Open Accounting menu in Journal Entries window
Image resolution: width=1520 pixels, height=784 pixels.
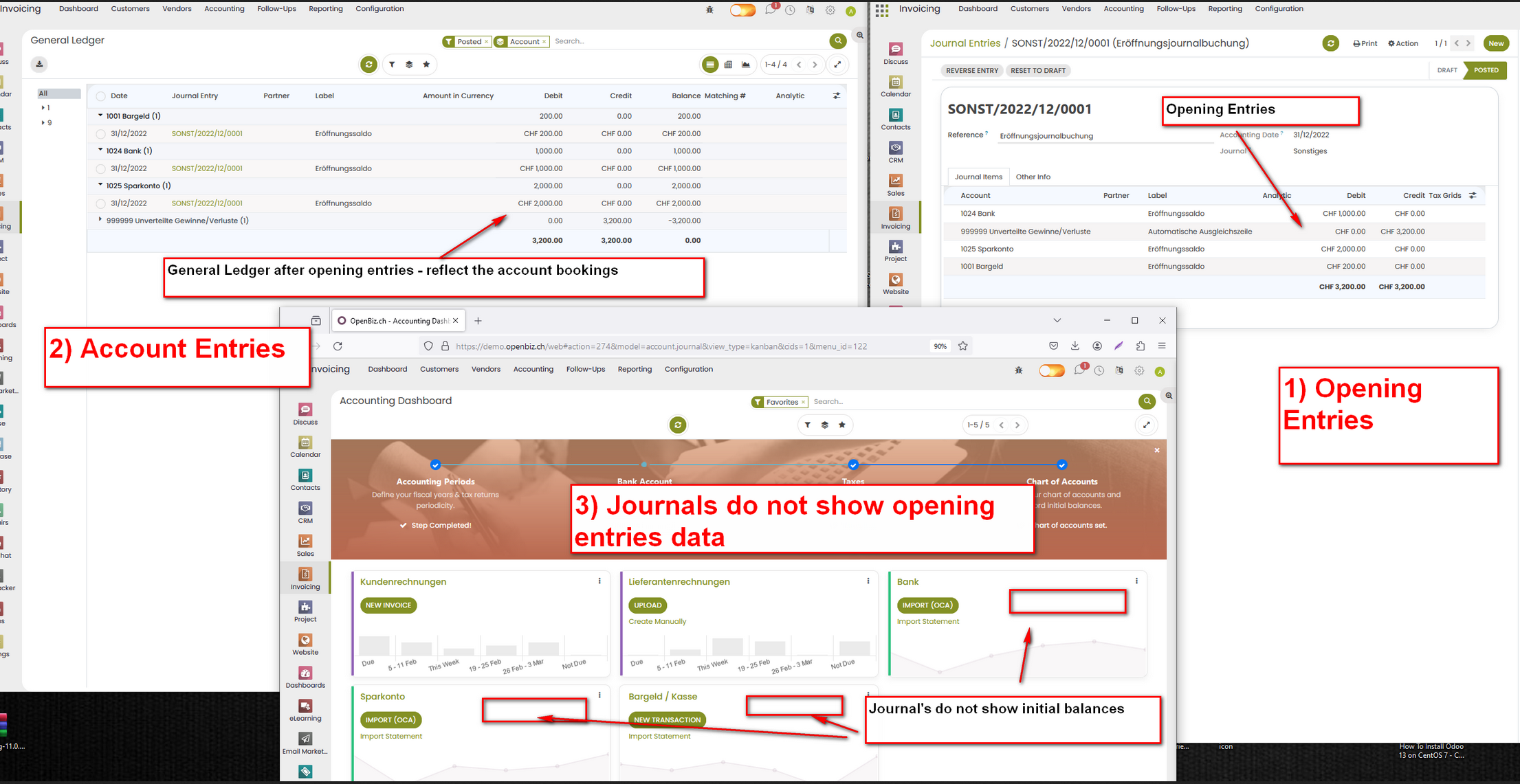[x=1123, y=9]
